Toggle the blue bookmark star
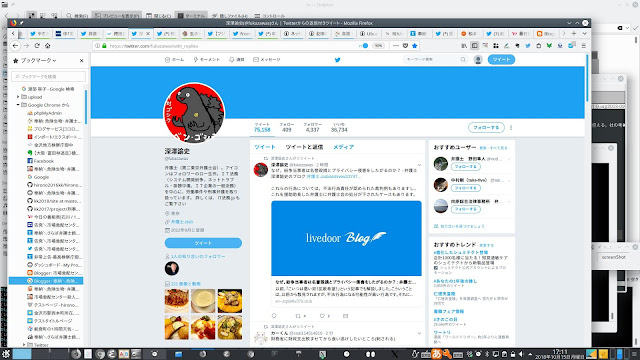The image size is (640, 360). pos(415,46)
